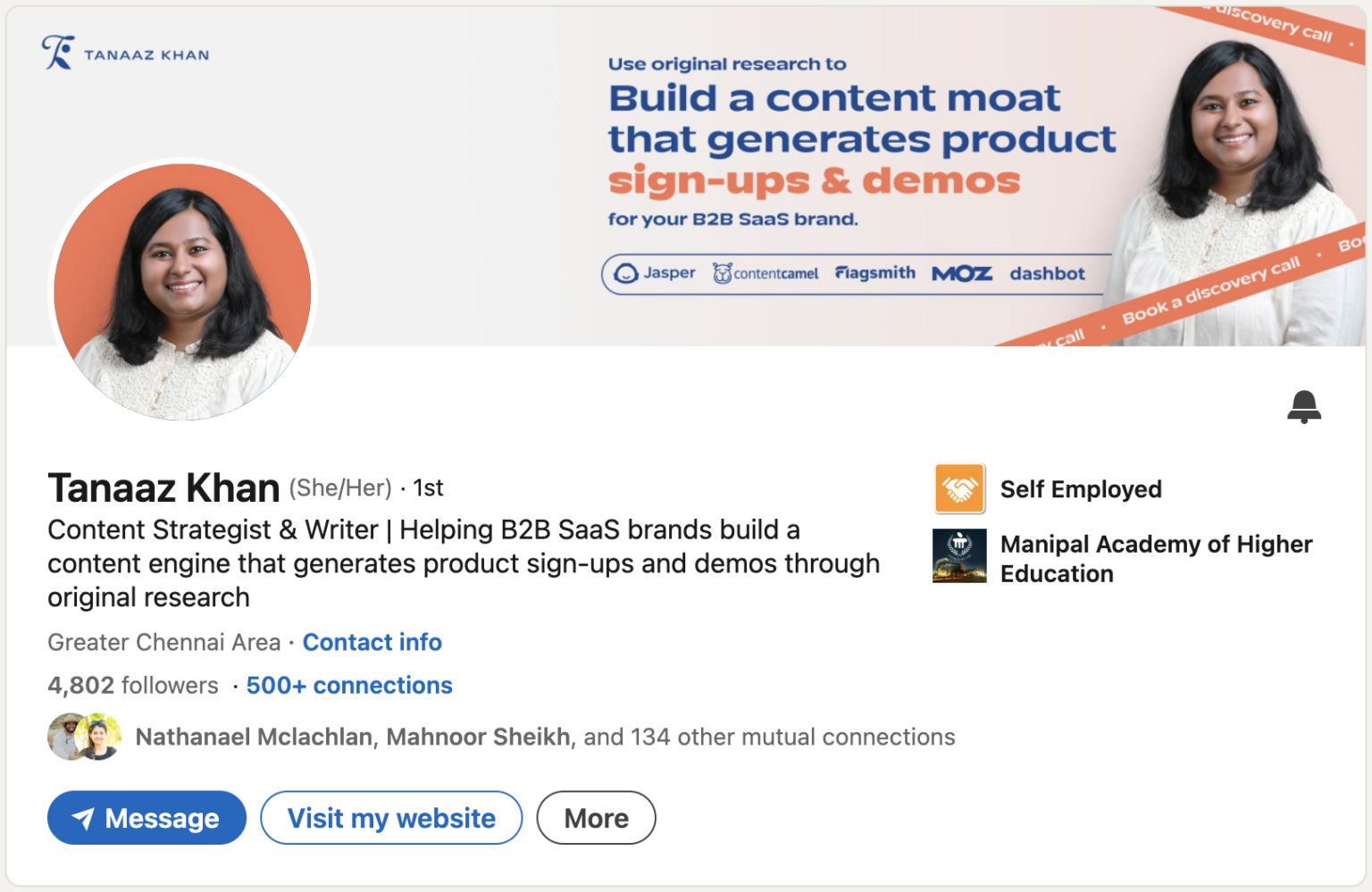1372x892 pixels.
Task: Click Mahnoor Sheikh's name
Action: point(479,737)
